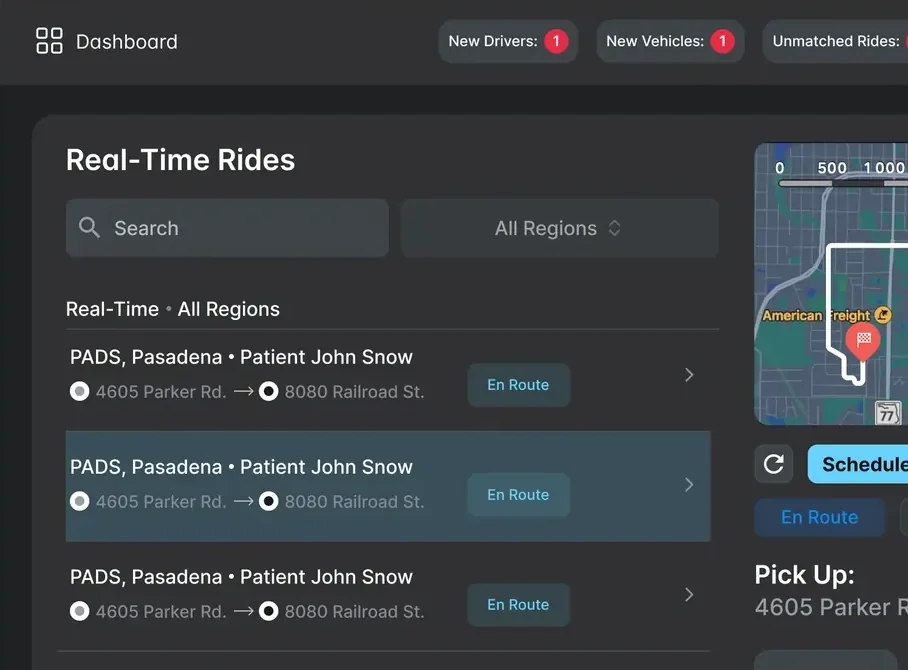Click En Route badge in third ride row

pos(518,605)
